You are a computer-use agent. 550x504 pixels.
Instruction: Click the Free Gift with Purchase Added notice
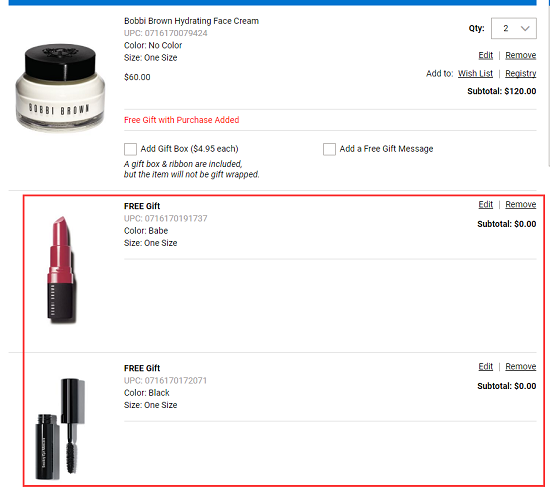(x=181, y=120)
